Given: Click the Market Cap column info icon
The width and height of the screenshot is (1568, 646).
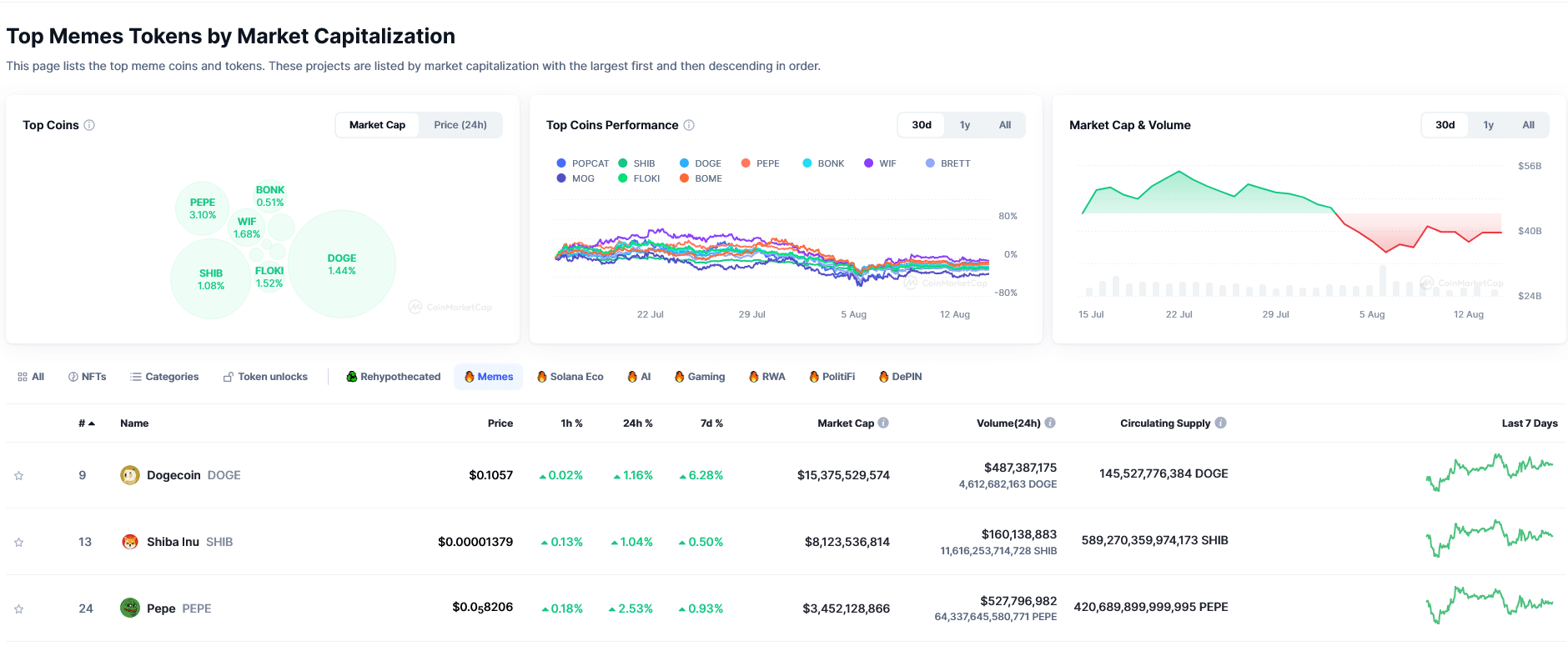Looking at the screenshot, I should pos(883,423).
